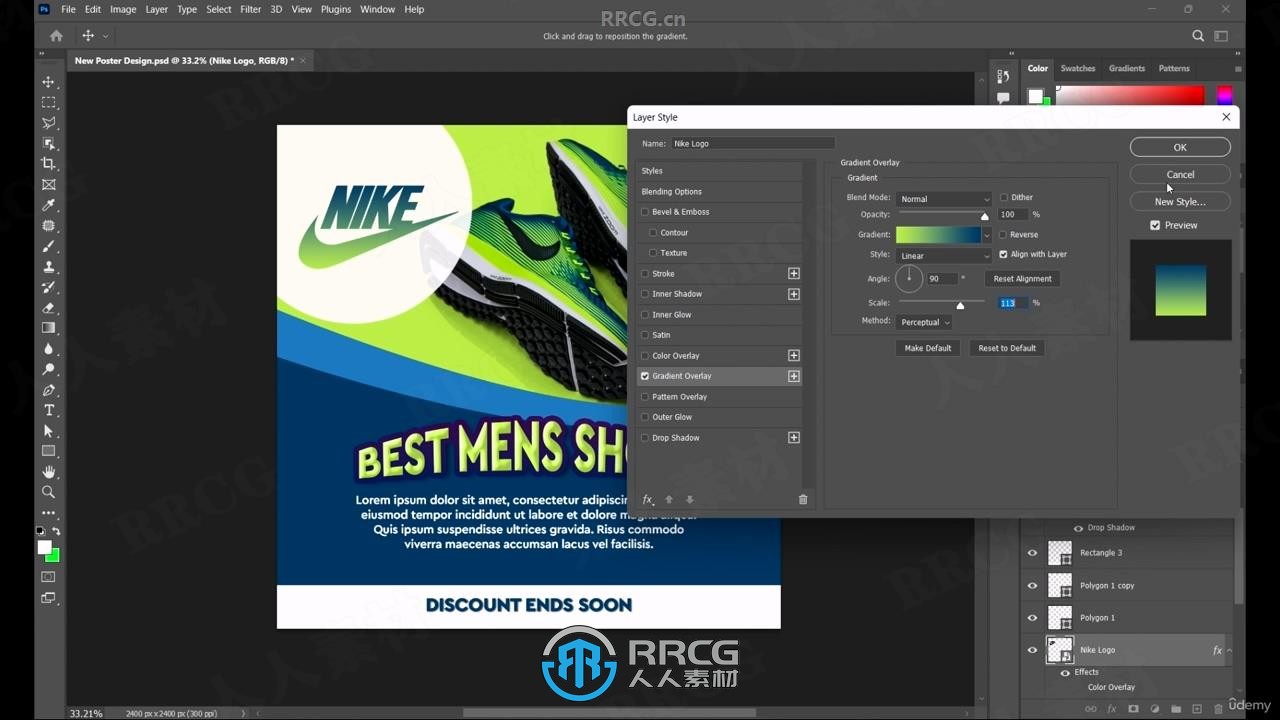This screenshot has height=720, width=1280.
Task: Enable the Outer Glow checkbox
Action: click(645, 417)
